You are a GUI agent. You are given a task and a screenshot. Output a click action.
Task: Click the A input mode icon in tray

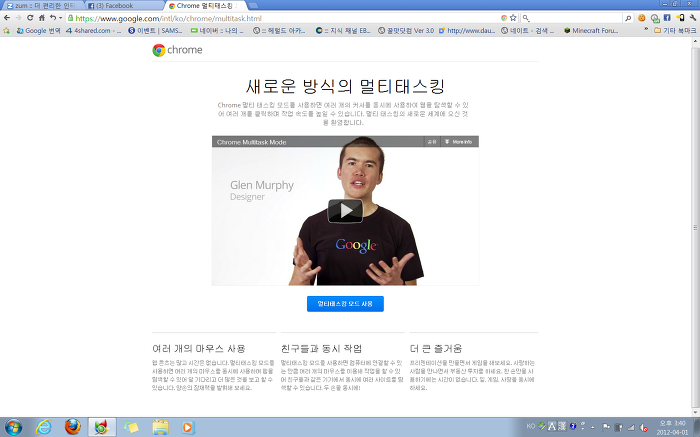pyautogui.click(x=552, y=426)
